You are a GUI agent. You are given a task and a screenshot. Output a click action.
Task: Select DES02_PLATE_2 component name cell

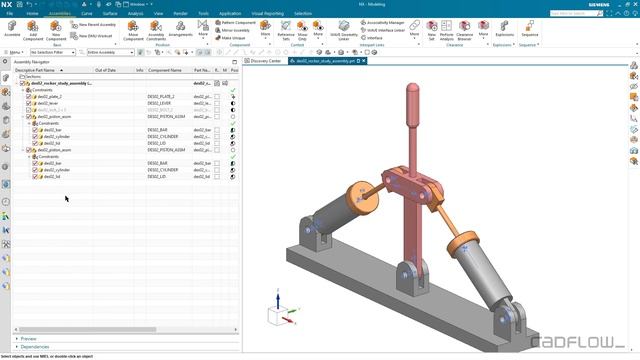(x=161, y=97)
